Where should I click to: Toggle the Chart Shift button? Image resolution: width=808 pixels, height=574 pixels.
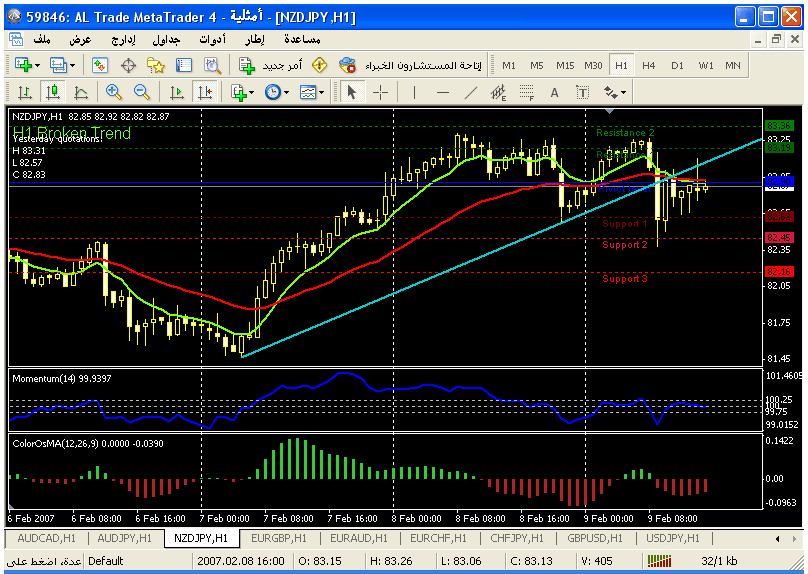click(x=205, y=92)
